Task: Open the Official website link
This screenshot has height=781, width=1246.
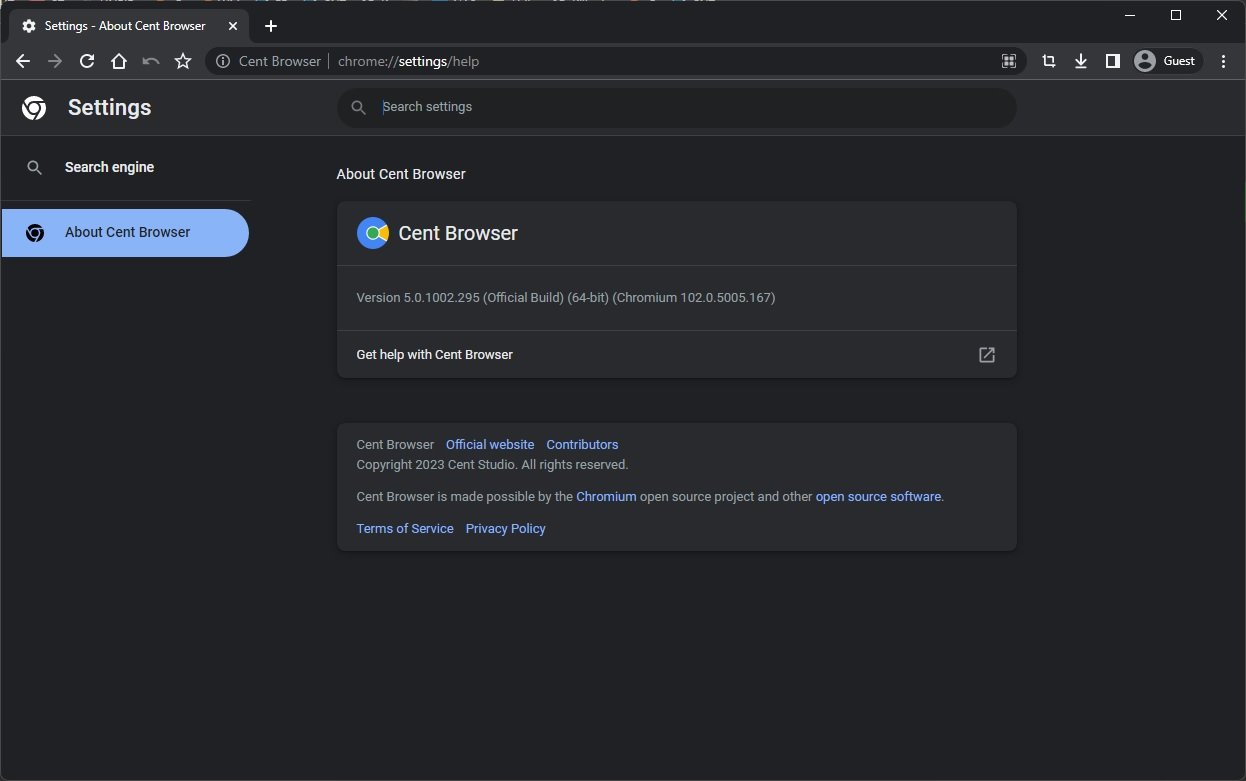Action: (490, 444)
